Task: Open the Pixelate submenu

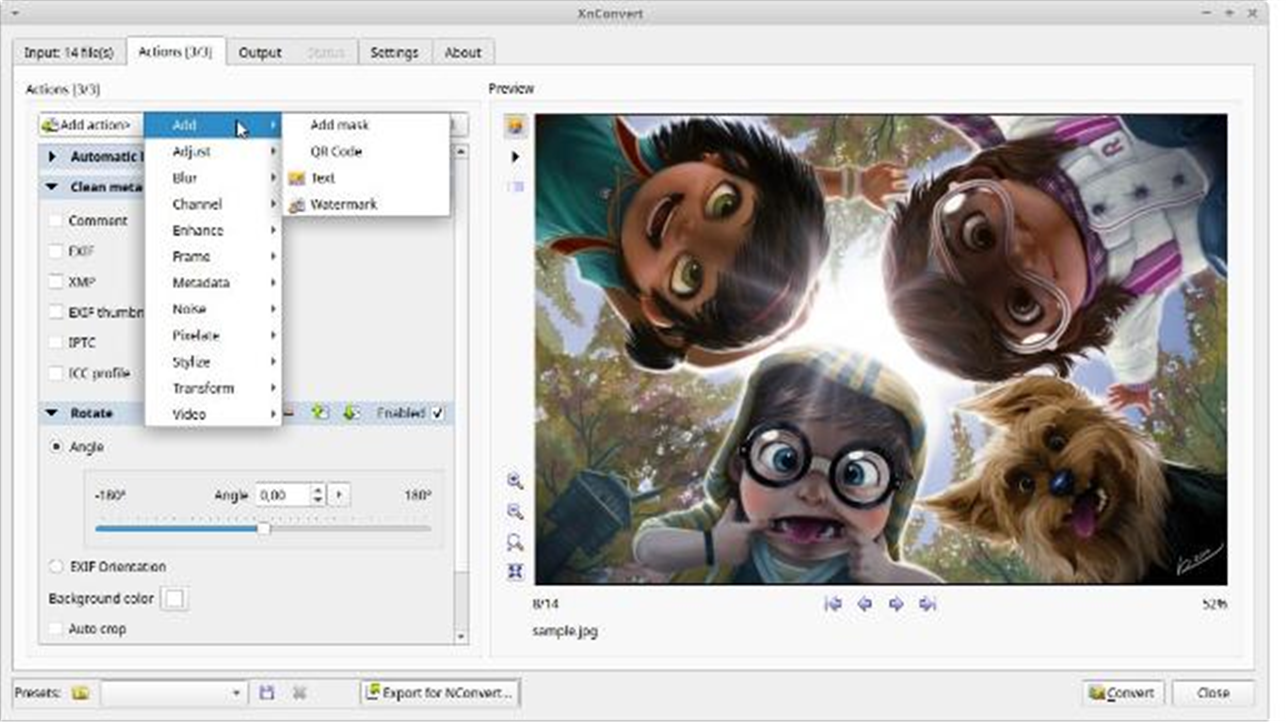Action: (x=213, y=336)
